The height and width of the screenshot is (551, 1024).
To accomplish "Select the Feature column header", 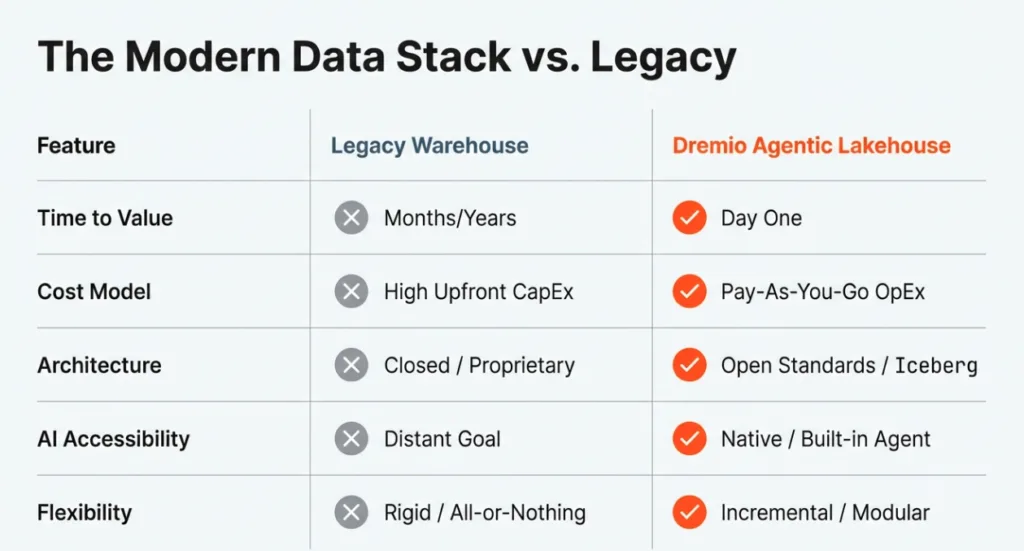I will click(76, 145).
